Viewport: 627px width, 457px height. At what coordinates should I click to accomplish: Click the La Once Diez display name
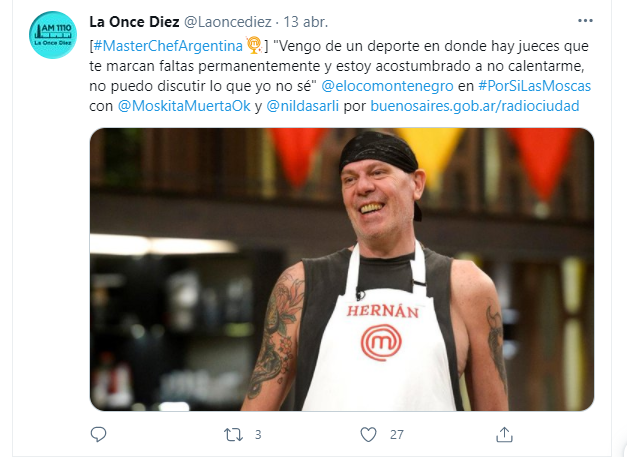coord(134,22)
